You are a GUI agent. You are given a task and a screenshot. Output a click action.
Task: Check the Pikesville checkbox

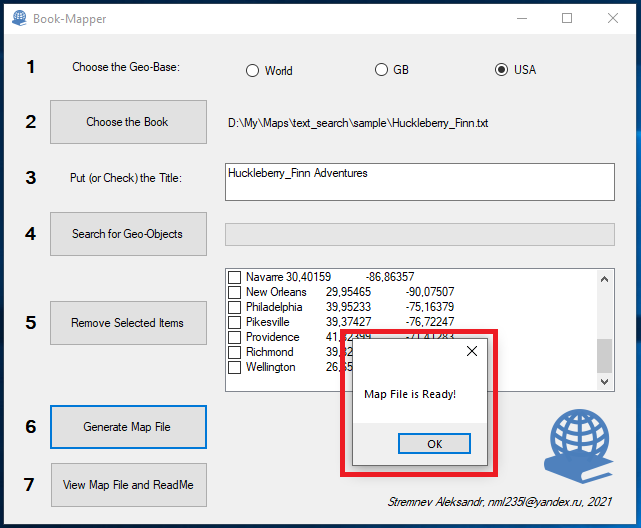tap(234, 322)
